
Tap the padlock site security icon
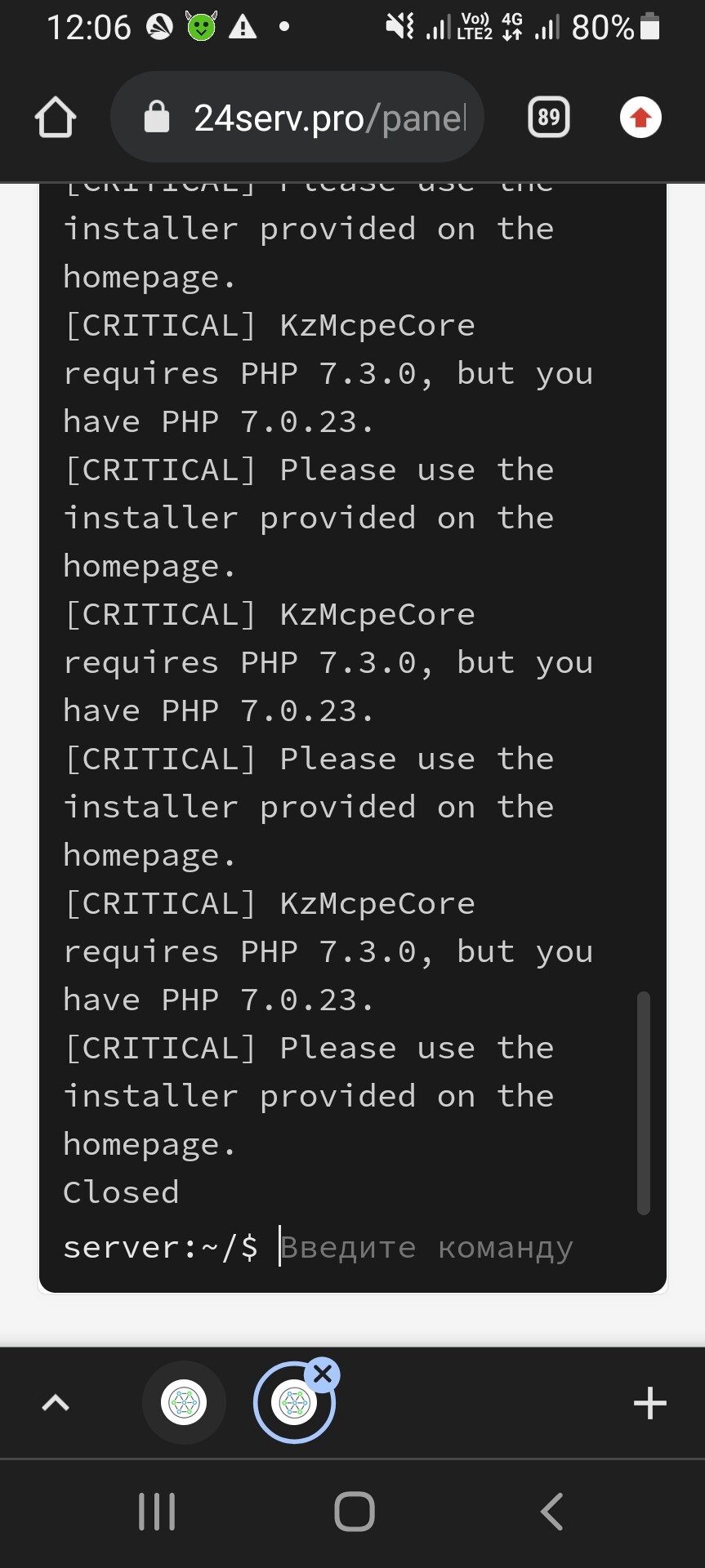pos(156,118)
